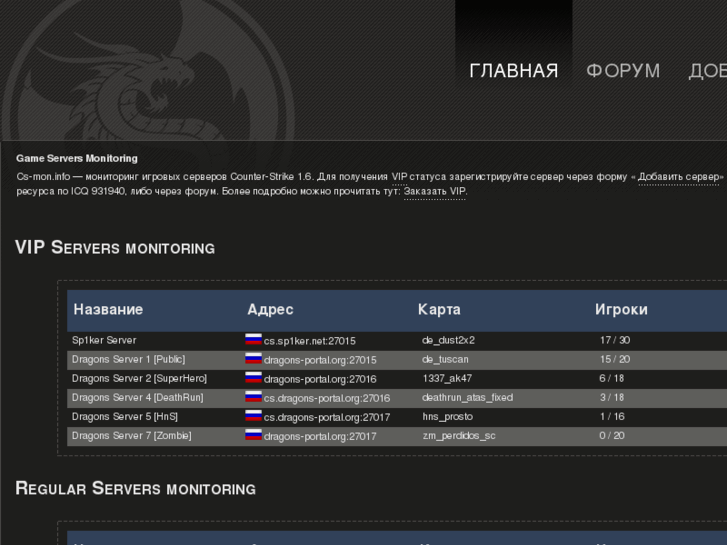The height and width of the screenshot is (545, 727).
Task: Click address dragons-portal.org:27015
Action: point(320,360)
